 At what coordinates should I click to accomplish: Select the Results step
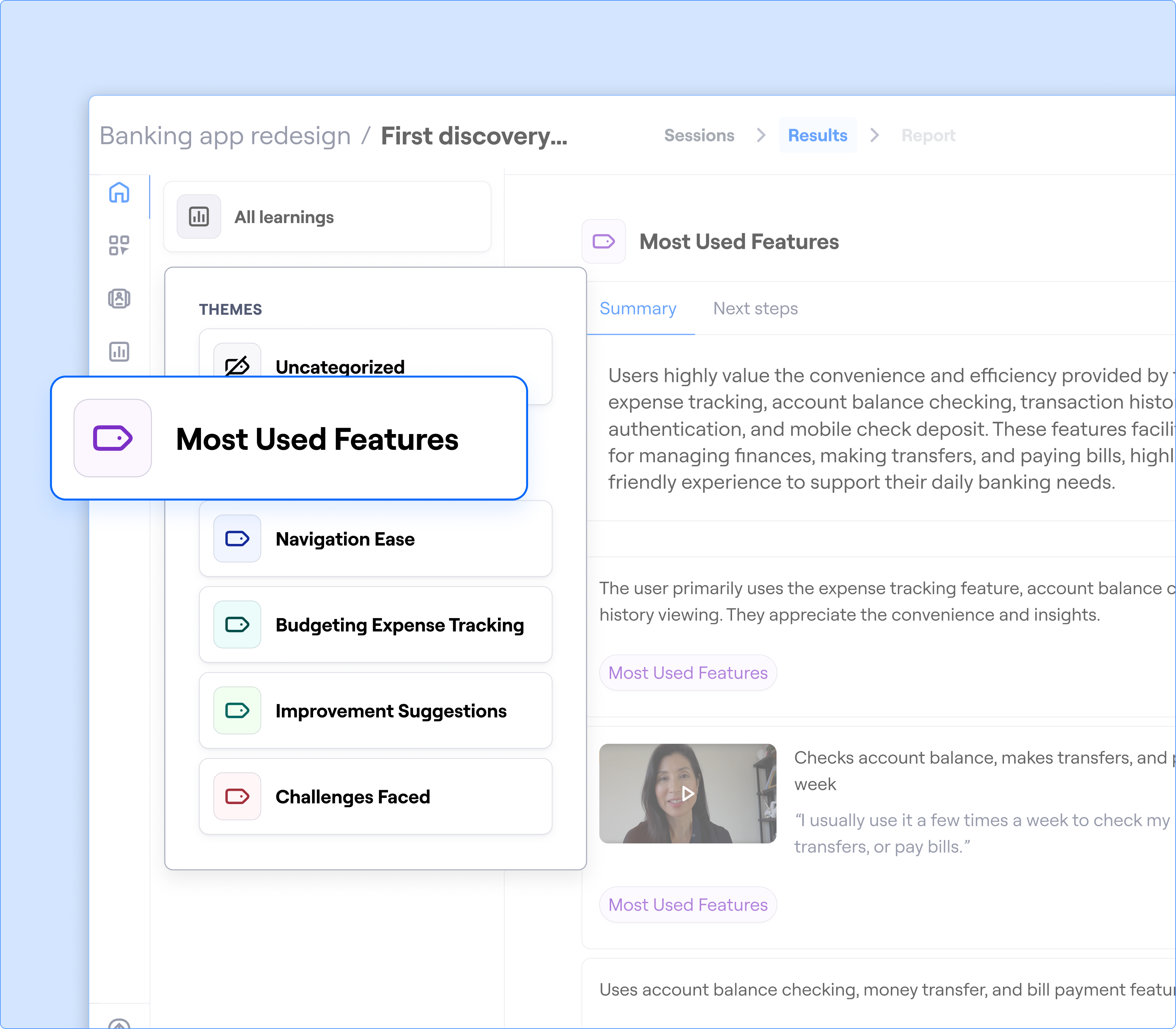click(x=817, y=136)
